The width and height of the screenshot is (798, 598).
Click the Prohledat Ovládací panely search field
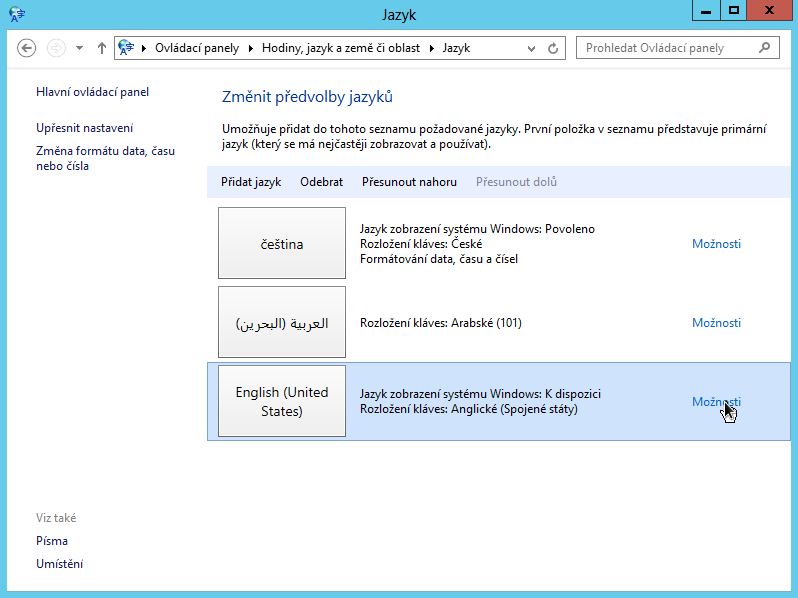point(665,47)
